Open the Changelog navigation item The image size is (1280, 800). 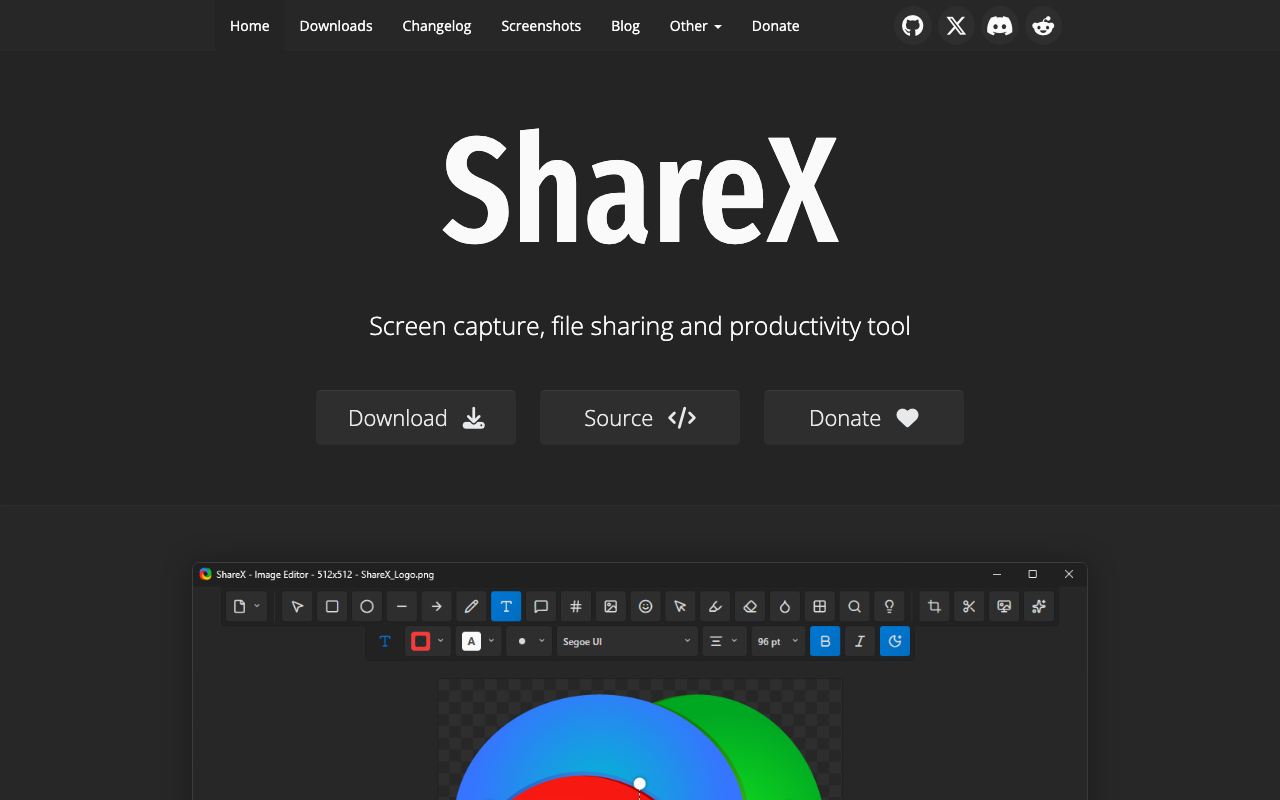[x=437, y=26]
